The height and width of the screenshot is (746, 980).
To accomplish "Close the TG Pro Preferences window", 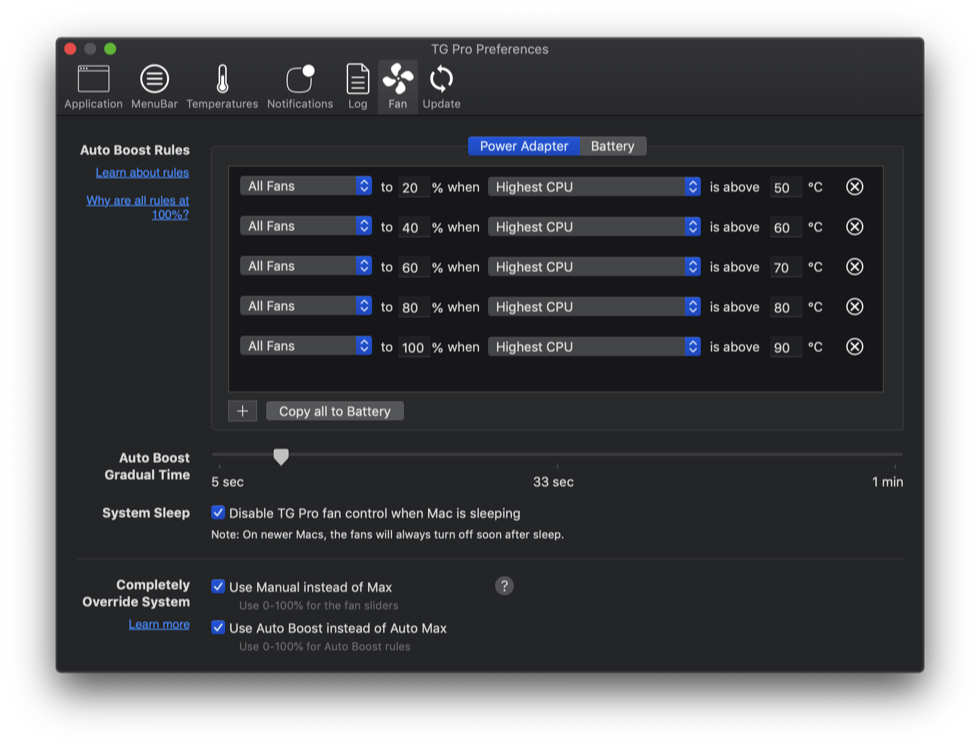I will click(70, 49).
